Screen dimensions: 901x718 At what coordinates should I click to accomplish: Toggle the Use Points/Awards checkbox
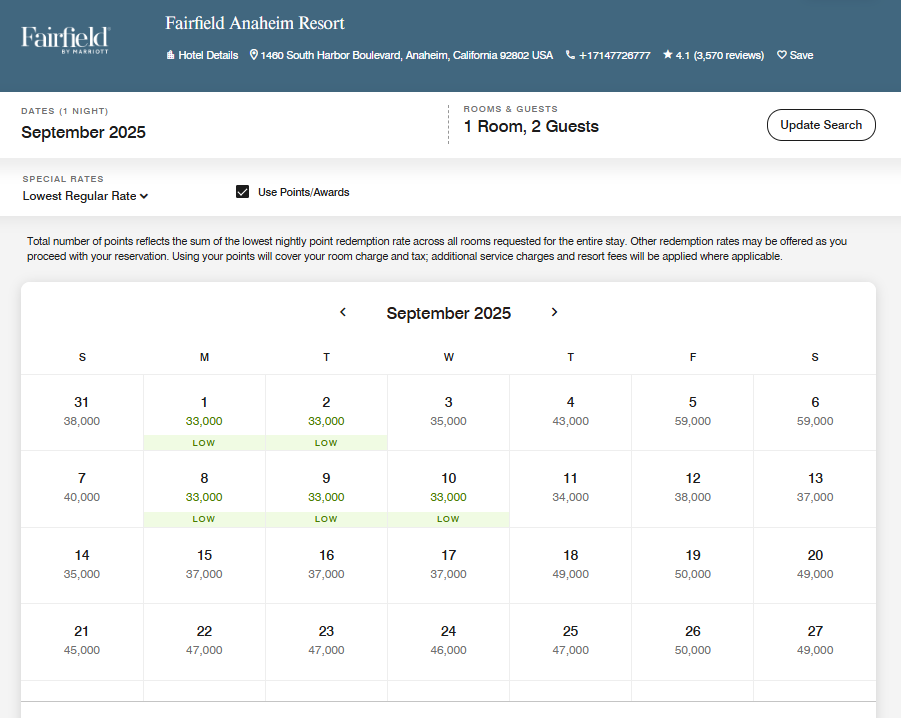tap(242, 192)
